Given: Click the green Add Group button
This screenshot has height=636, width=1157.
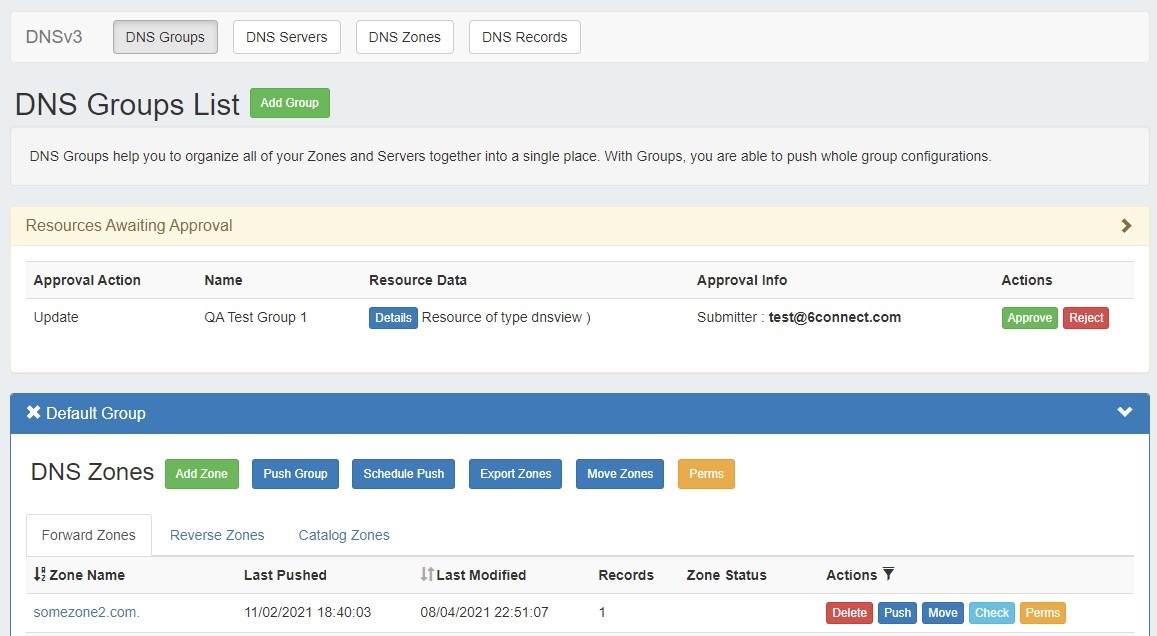Looking at the screenshot, I should click(x=289, y=103).
